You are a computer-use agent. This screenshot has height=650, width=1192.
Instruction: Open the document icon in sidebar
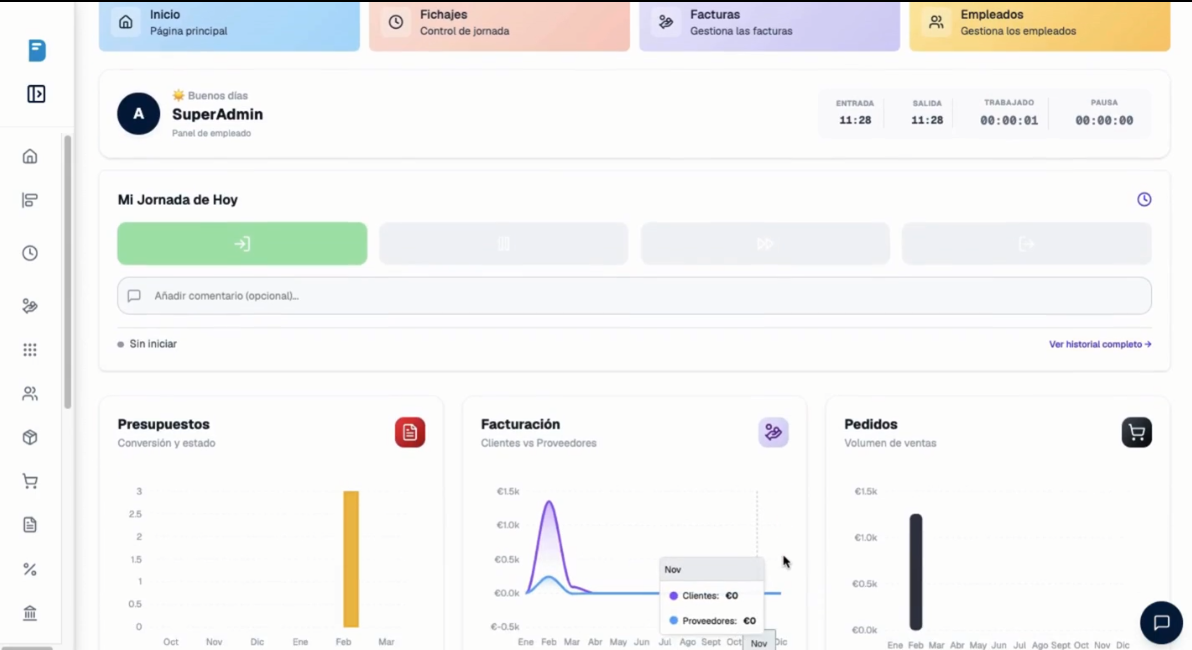pos(30,525)
